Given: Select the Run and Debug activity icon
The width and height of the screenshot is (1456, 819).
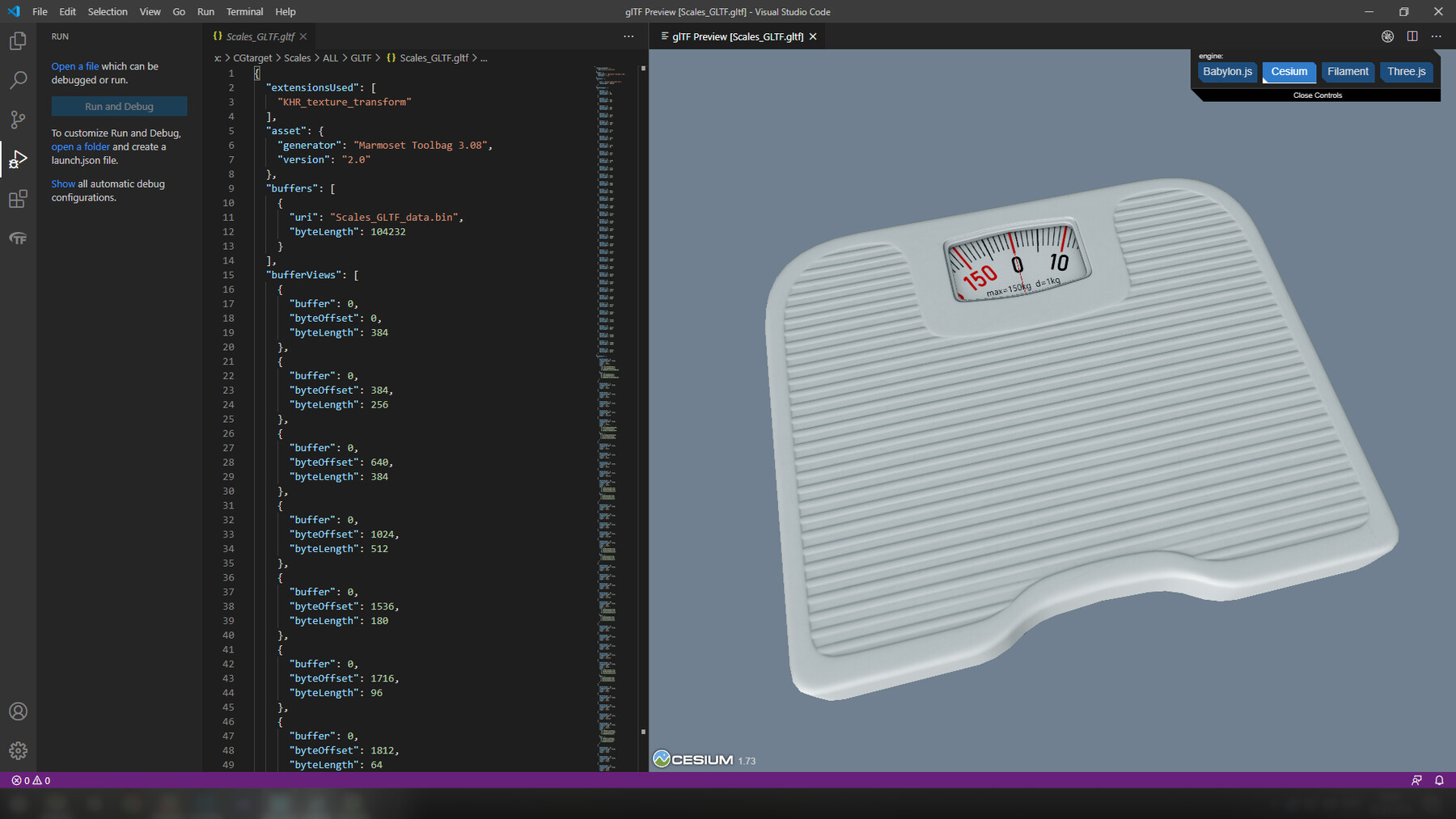Looking at the screenshot, I should point(18,159).
